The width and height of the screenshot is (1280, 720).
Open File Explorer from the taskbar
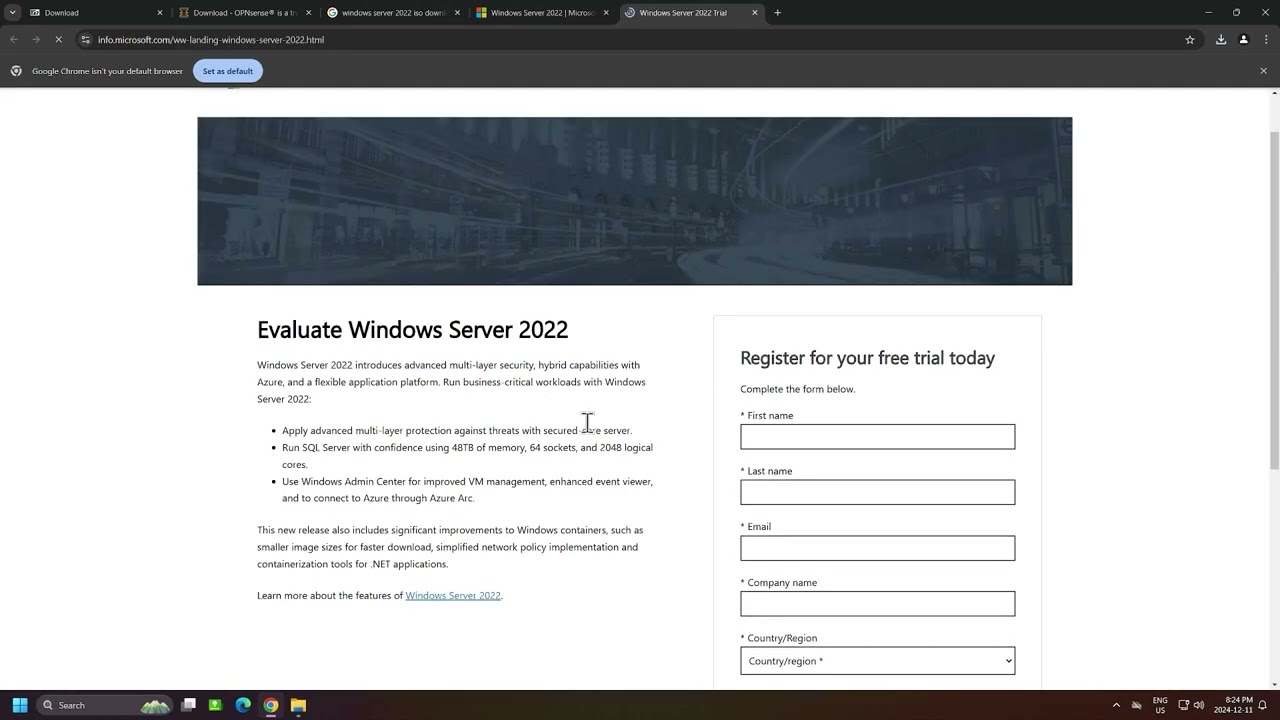tap(298, 705)
